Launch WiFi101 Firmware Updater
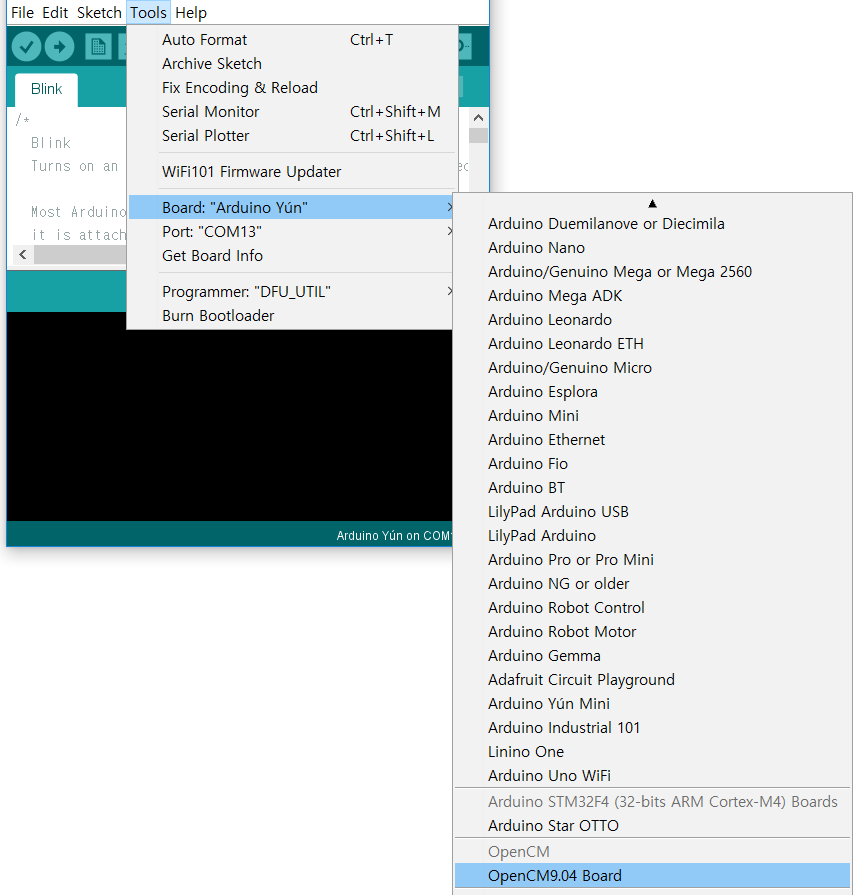This screenshot has width=859, height=895. coord(251,172)
